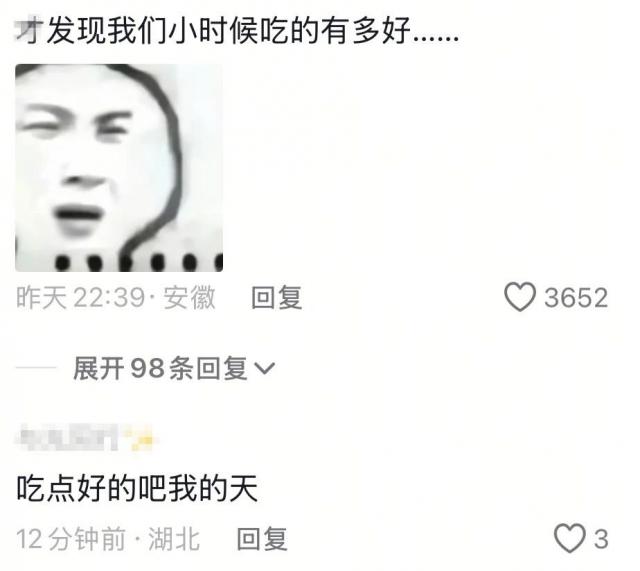Reply to the 安徽 comment via 回复
The image size is (640, 571).
click(x=277, y=298)
